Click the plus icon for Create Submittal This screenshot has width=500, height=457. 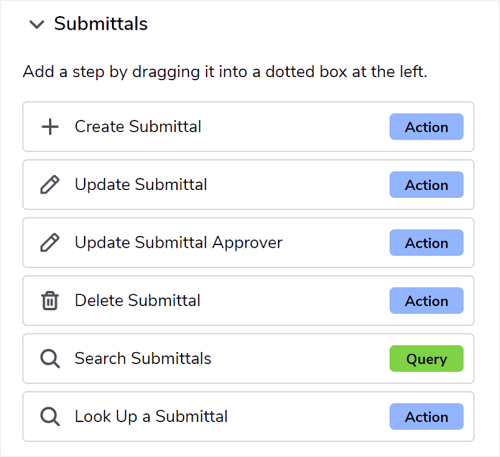point(50,127)
